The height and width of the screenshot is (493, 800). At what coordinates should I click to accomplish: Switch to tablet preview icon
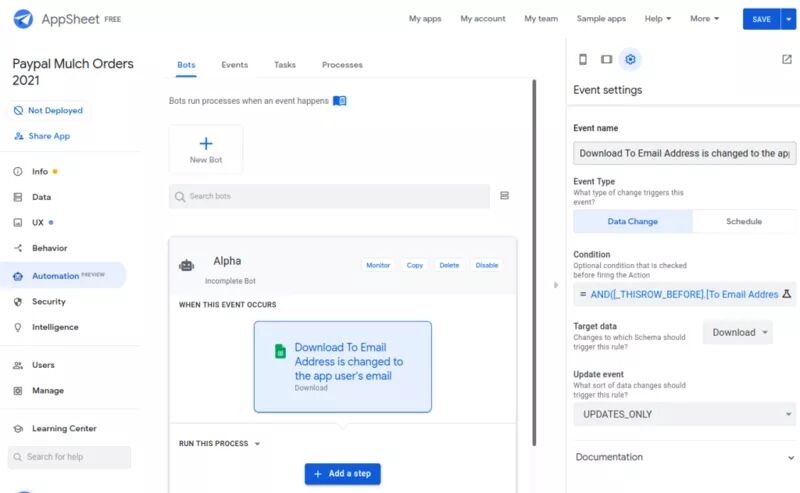[x=606, y=60]
